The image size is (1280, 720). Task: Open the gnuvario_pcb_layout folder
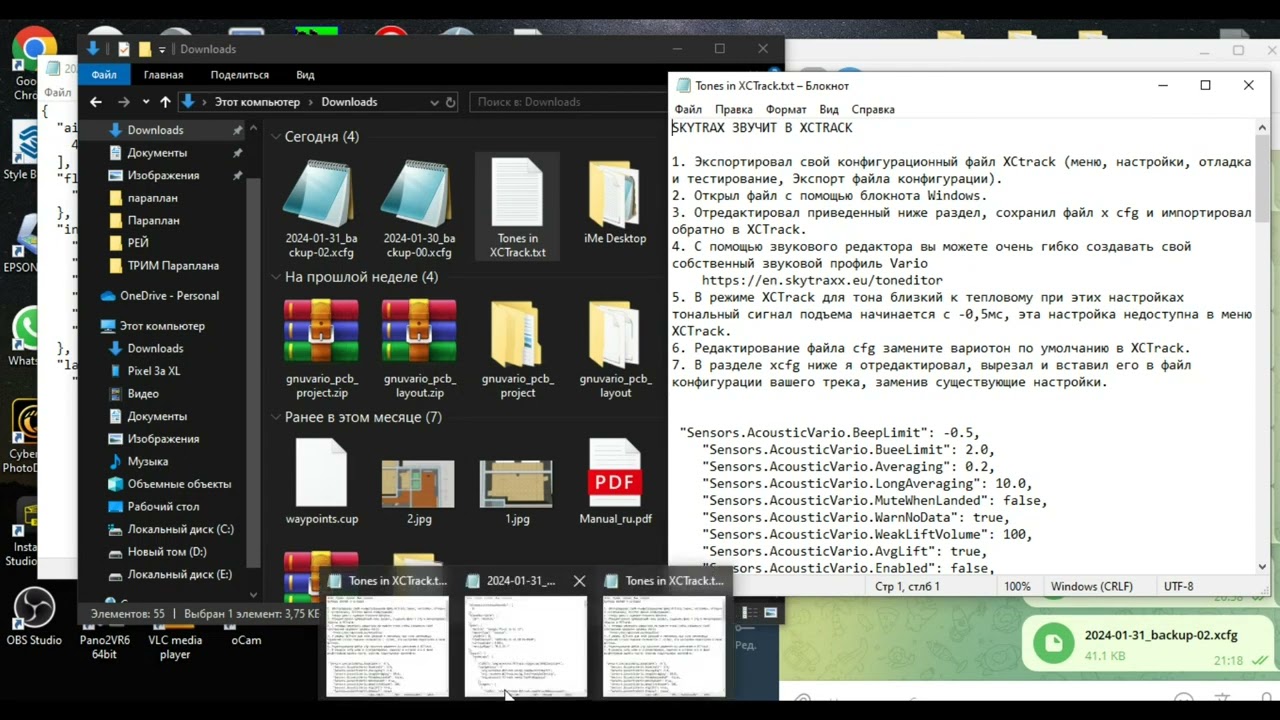coord(615,348)
